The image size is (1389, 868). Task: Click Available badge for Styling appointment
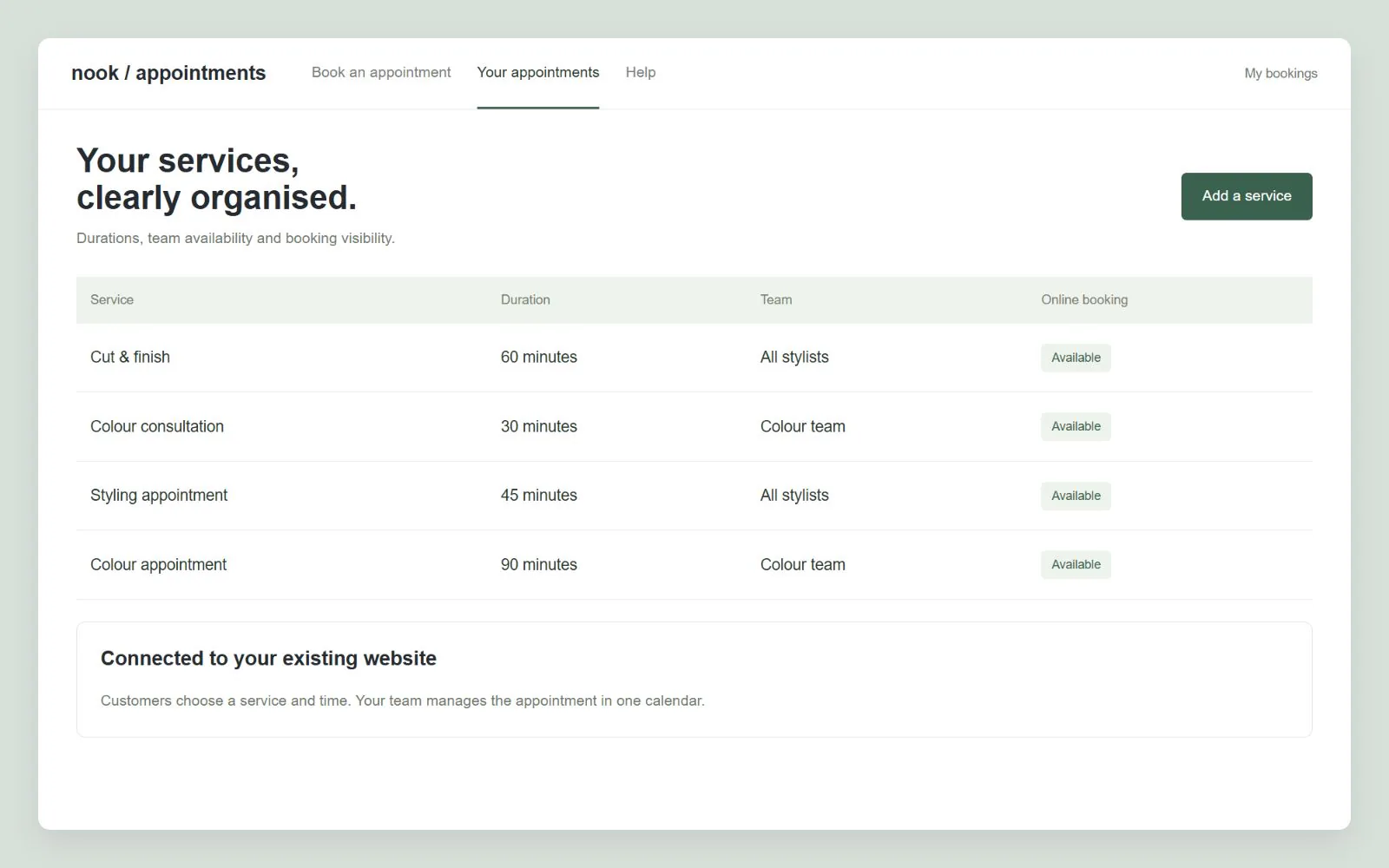click(1076, 496)
